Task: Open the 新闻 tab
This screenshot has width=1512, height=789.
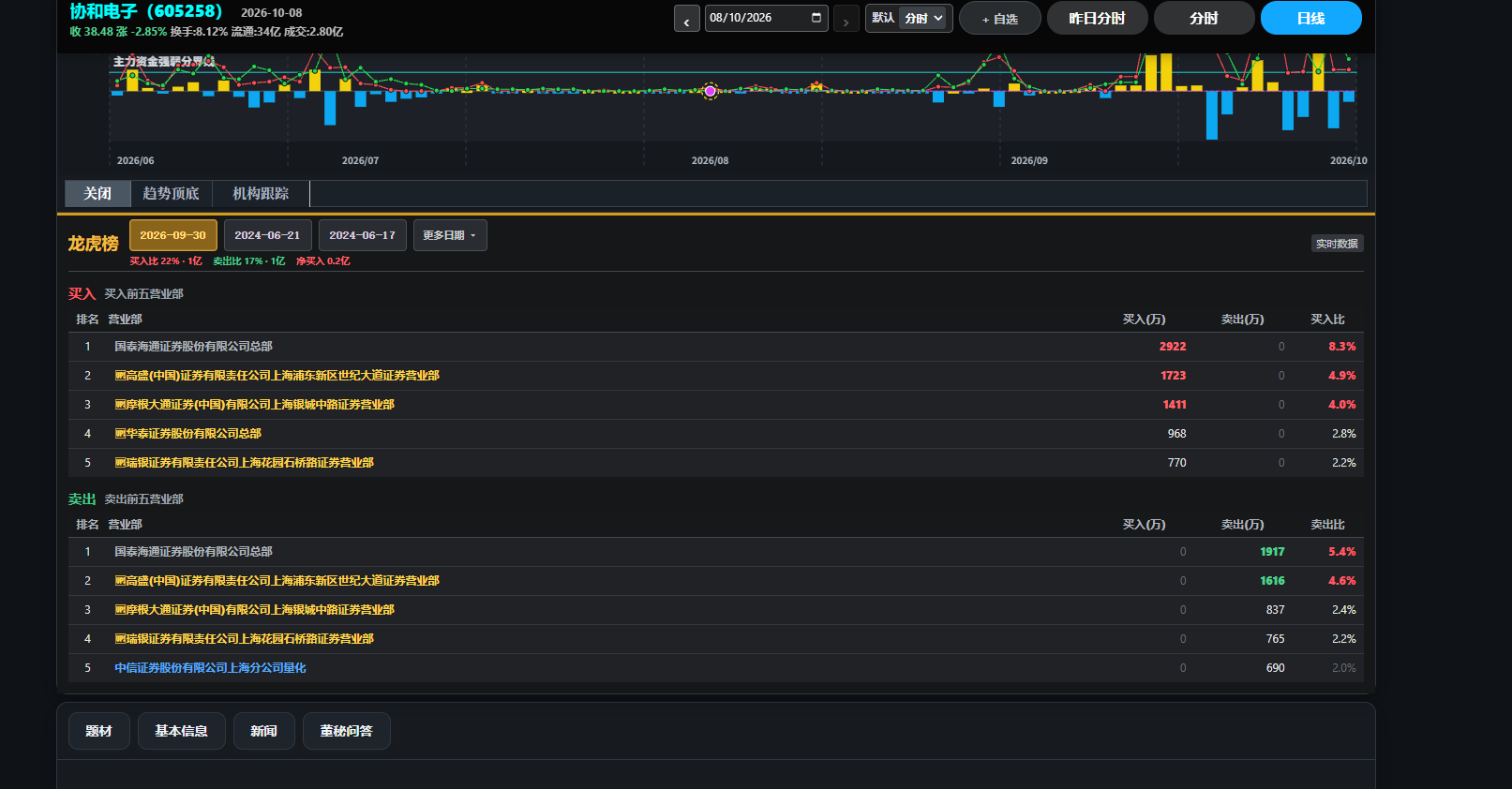Action: click(x=263, y=731)
